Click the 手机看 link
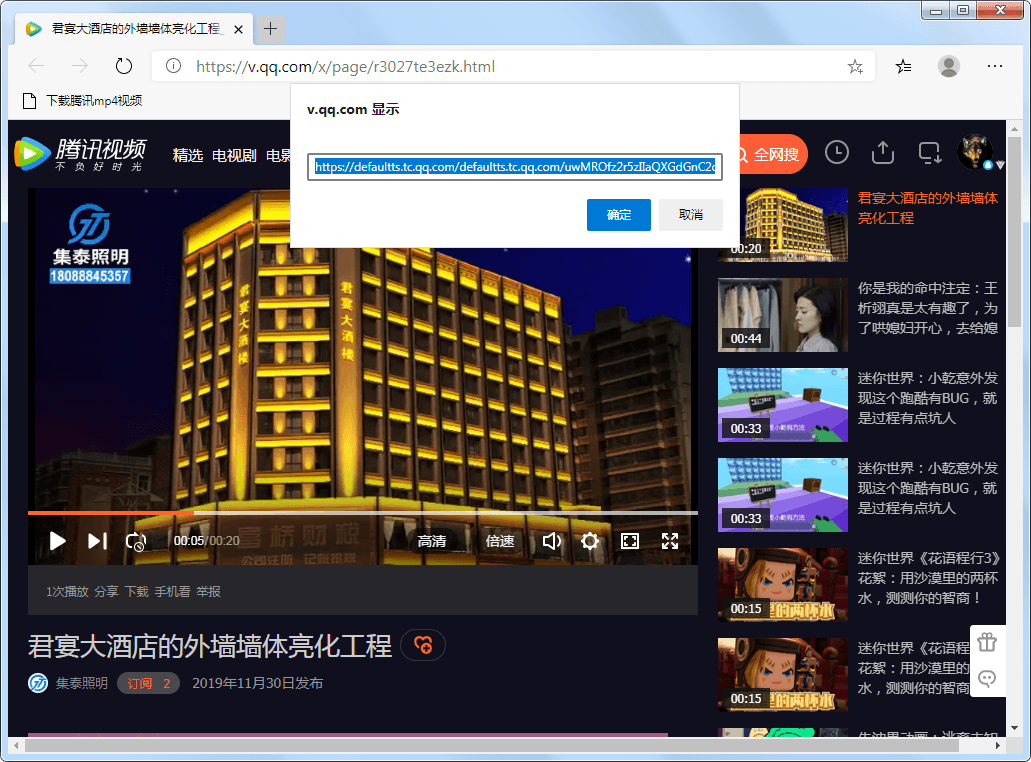 click(x=172, y=592)
